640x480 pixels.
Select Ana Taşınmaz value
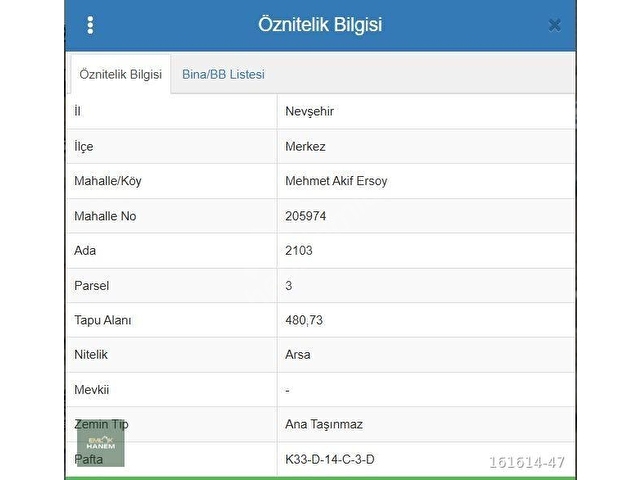click(324, 424)
